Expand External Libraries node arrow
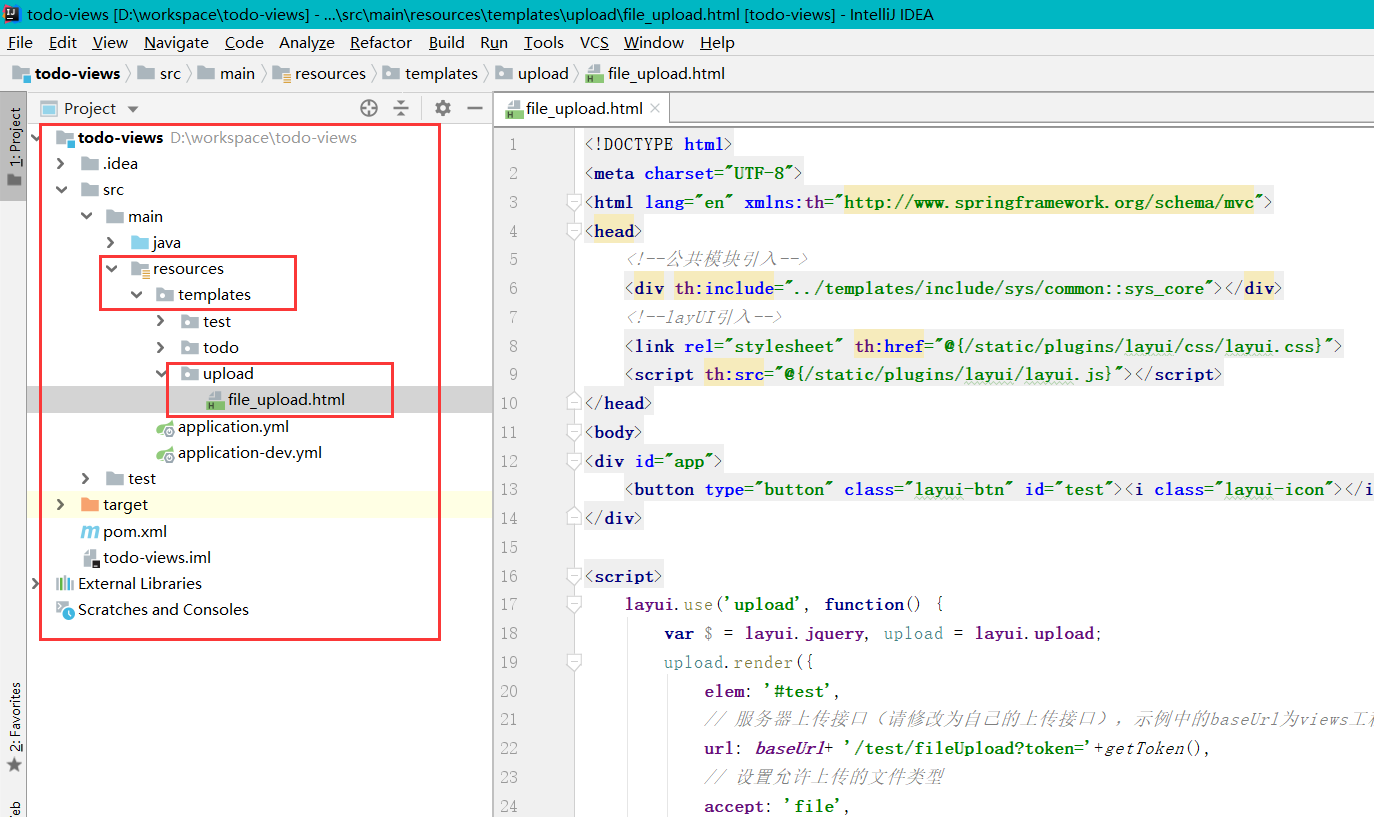 [x=37, y=583]
